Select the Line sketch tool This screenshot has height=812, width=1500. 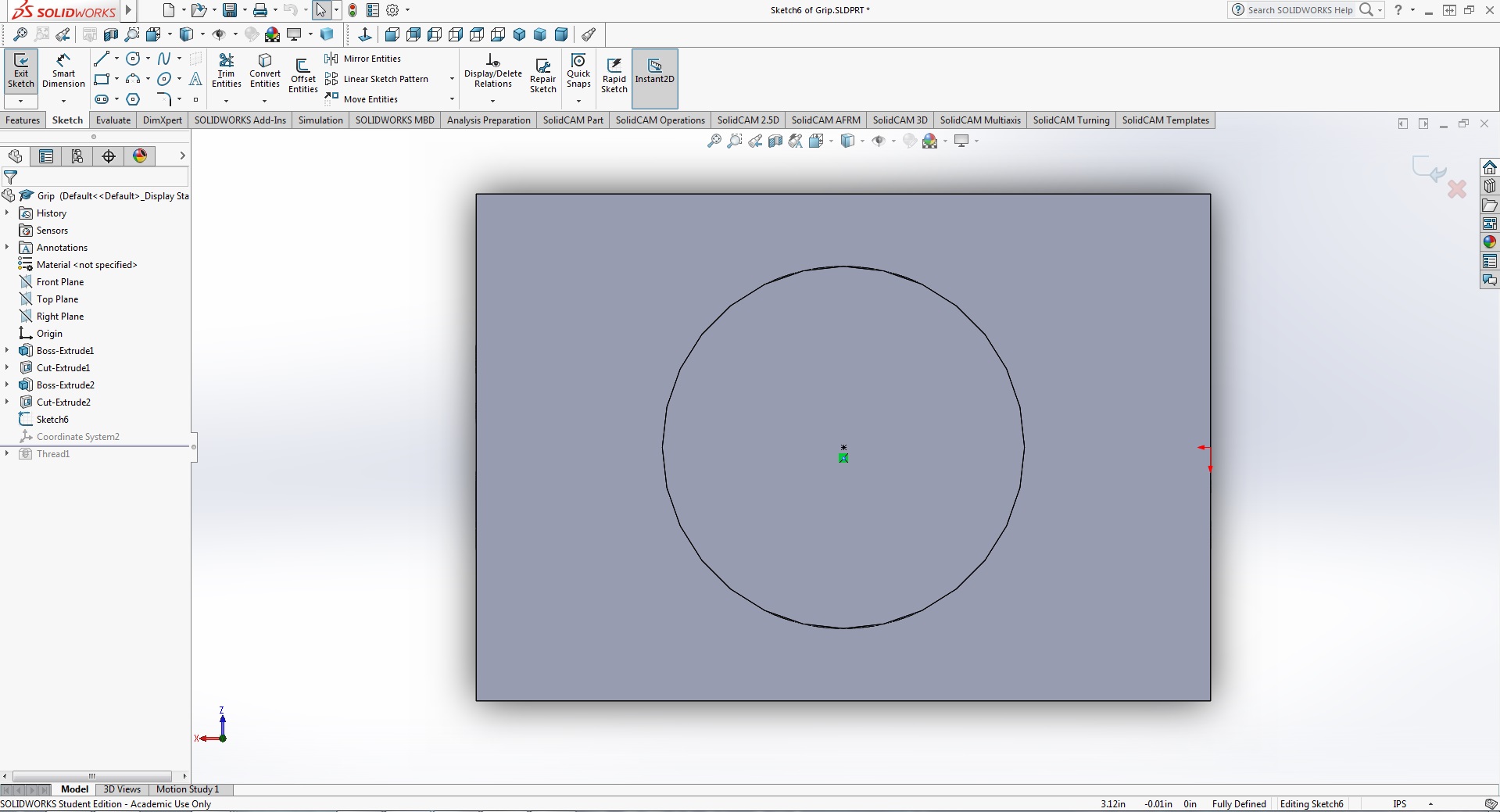tap(102, 59)
